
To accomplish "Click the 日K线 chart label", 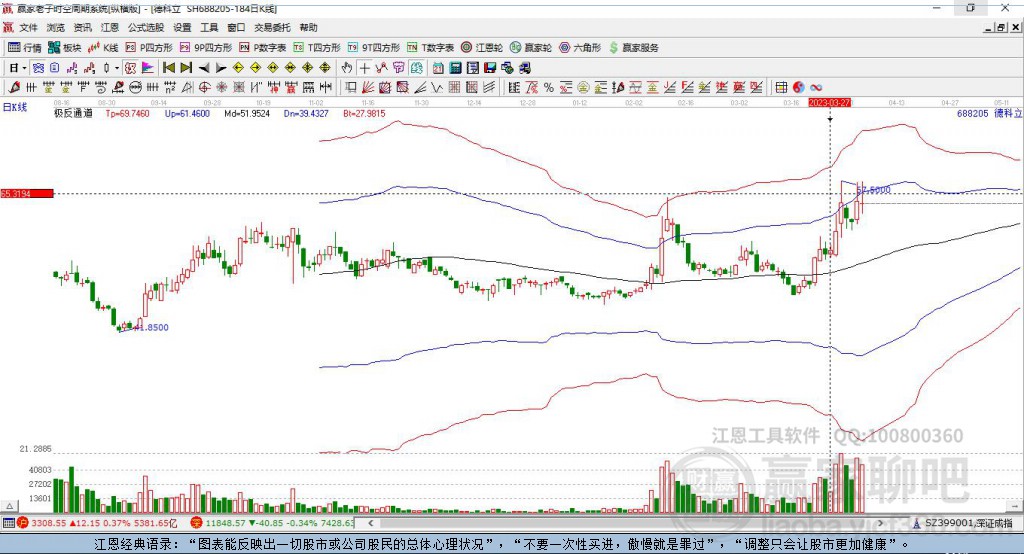I will coord(14,108).
